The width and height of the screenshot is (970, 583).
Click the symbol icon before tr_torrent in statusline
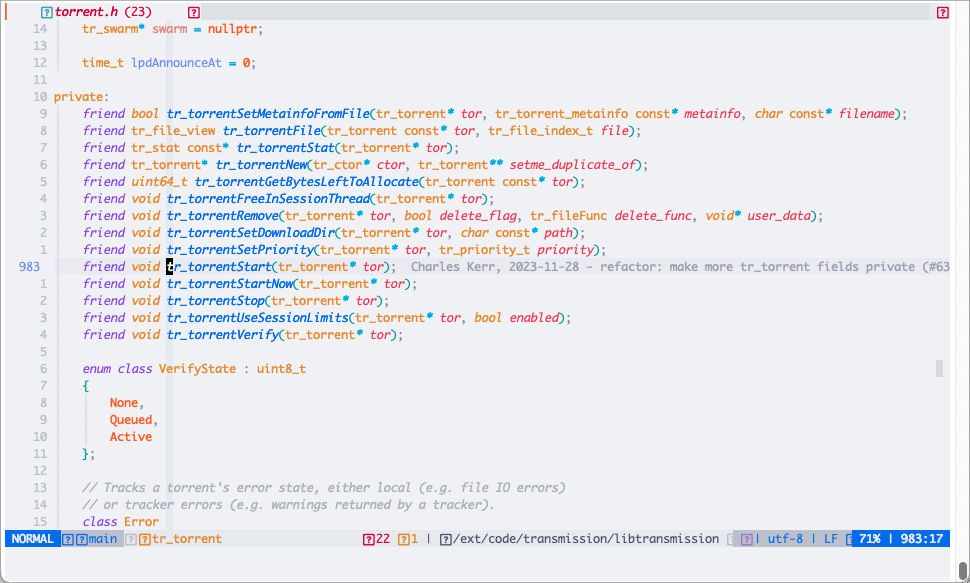coord(145,539)
